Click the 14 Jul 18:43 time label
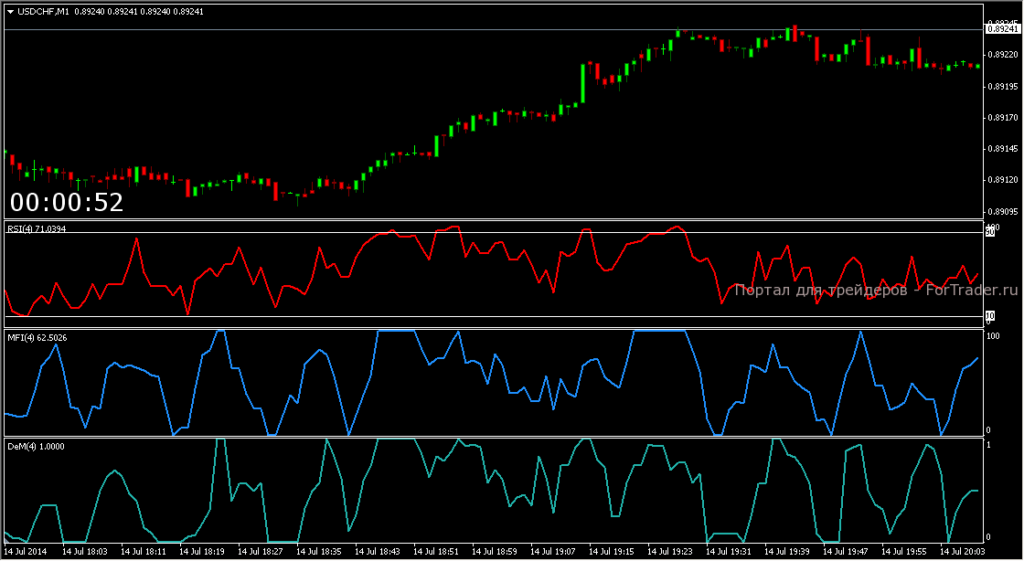The image size is (1024, 561). 377,552
